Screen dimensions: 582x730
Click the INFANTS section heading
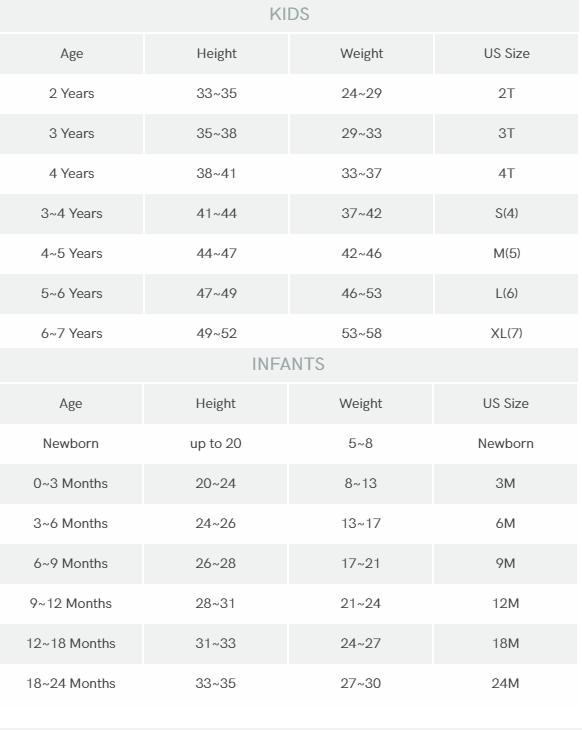(x=288, y=364)
